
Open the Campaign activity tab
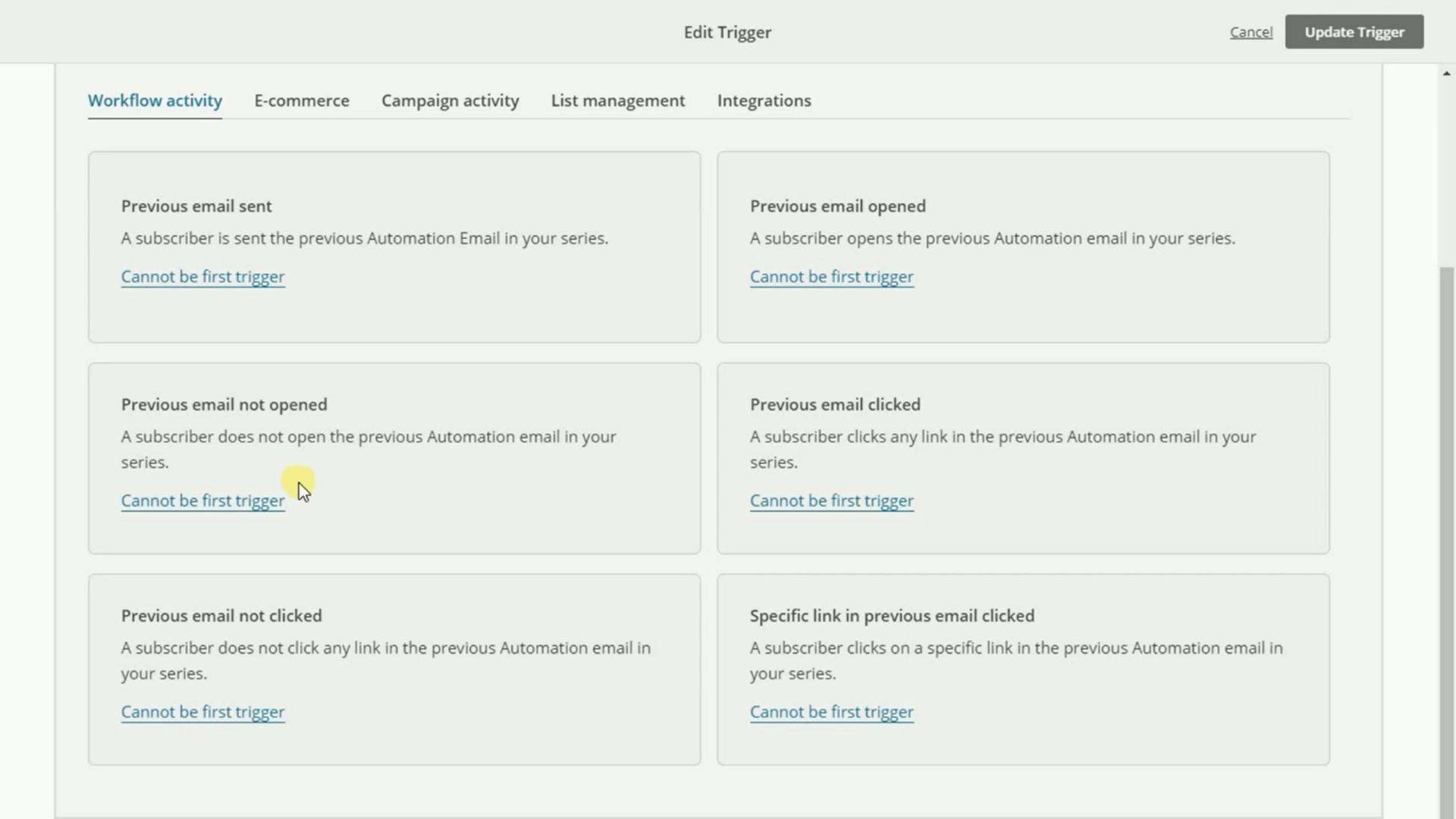[x=450, y=100]
